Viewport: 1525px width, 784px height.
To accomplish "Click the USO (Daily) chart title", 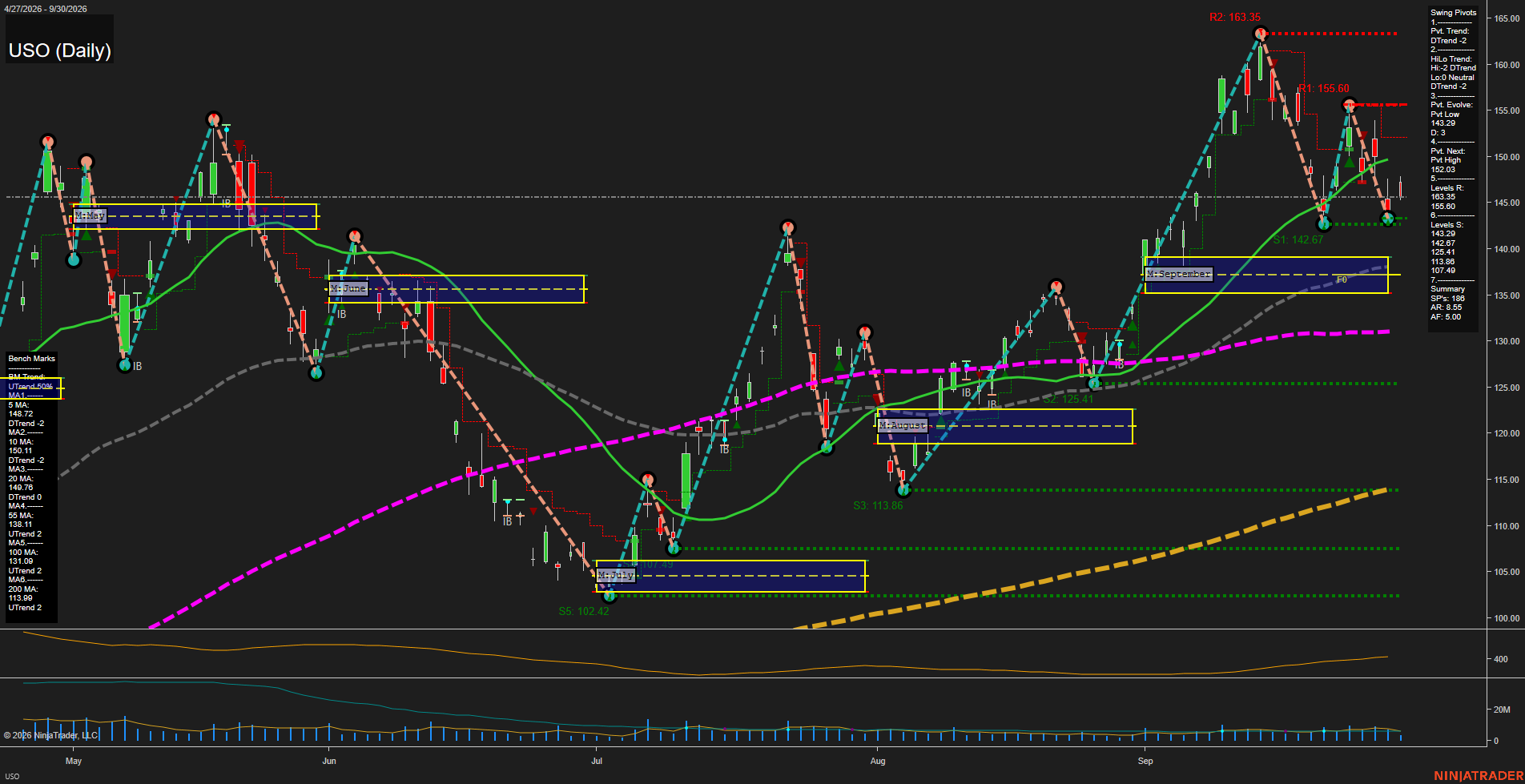I will click(59, 50).
